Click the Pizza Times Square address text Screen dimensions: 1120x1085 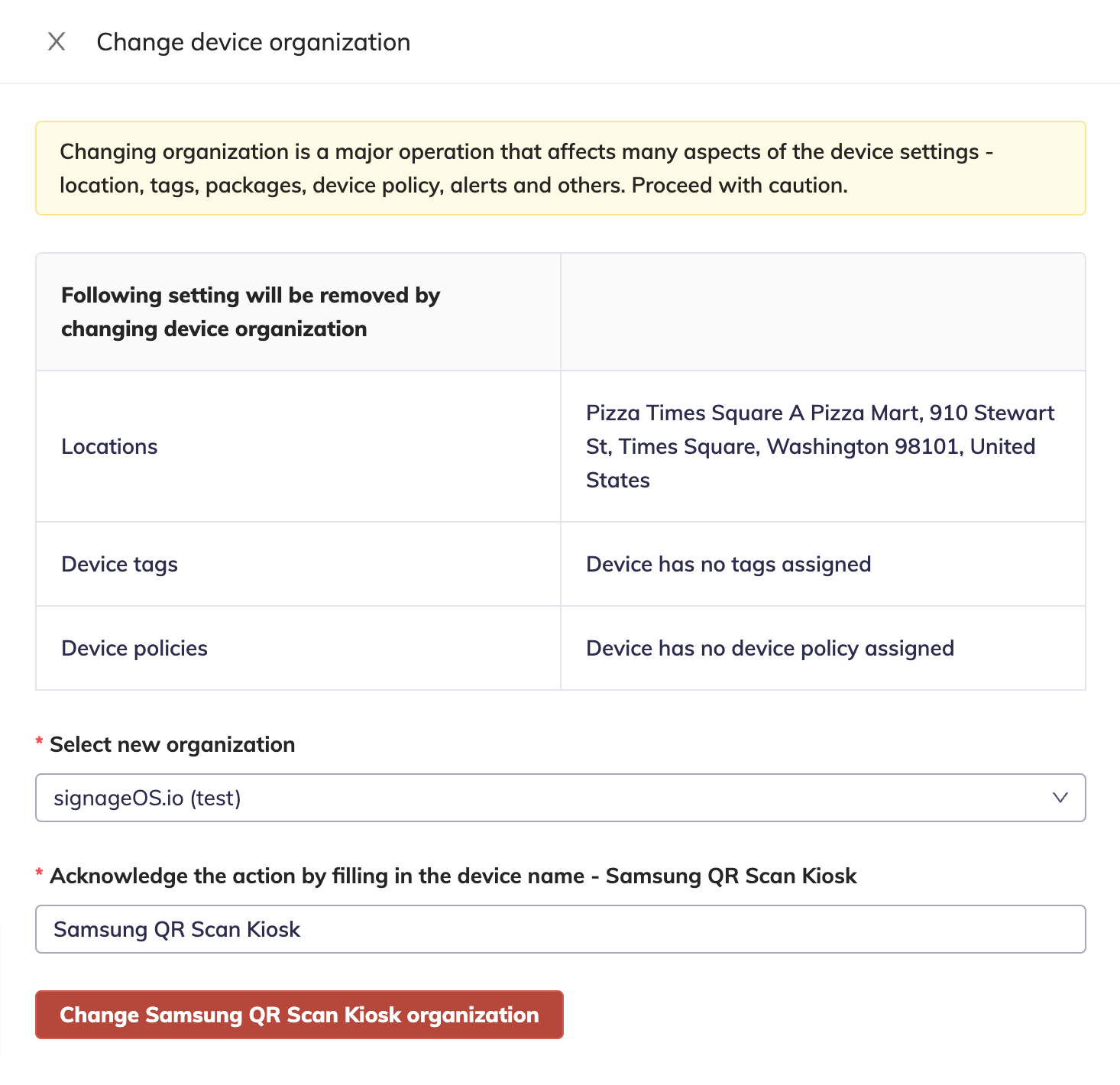(x=819, y=446)
